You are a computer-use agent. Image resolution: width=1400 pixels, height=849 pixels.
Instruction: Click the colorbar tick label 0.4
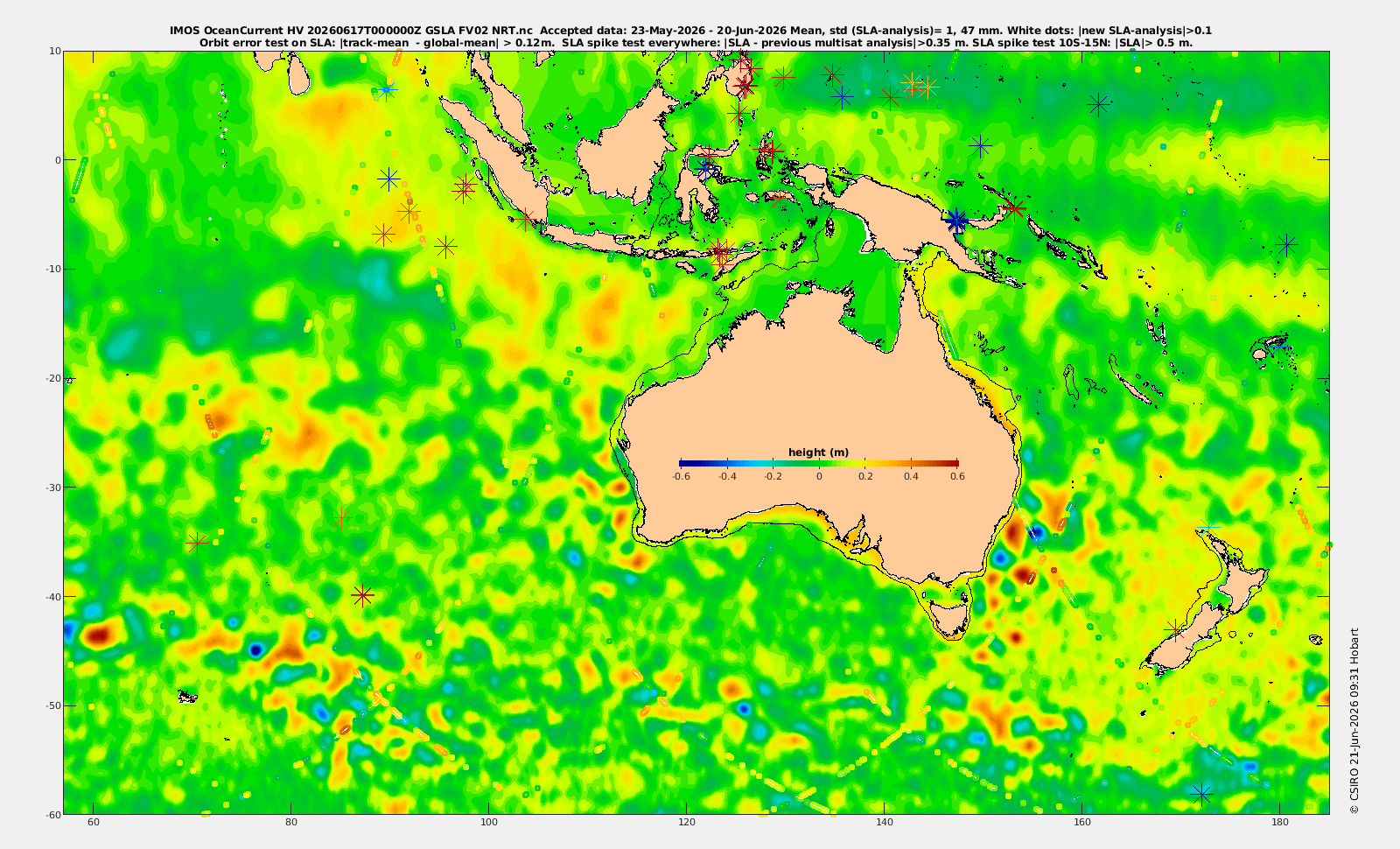911,477
